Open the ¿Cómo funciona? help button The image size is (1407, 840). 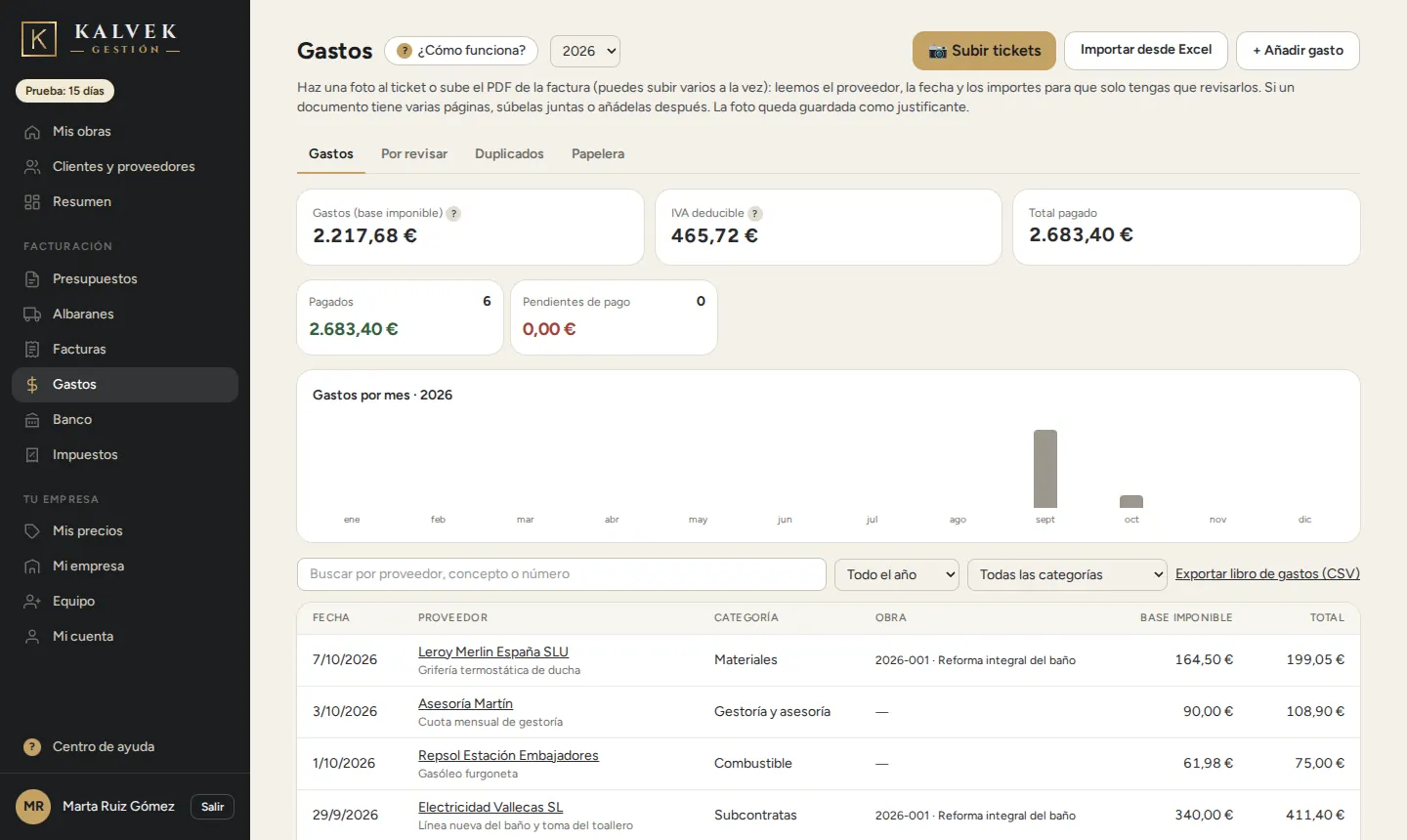(x=461, y=51)
